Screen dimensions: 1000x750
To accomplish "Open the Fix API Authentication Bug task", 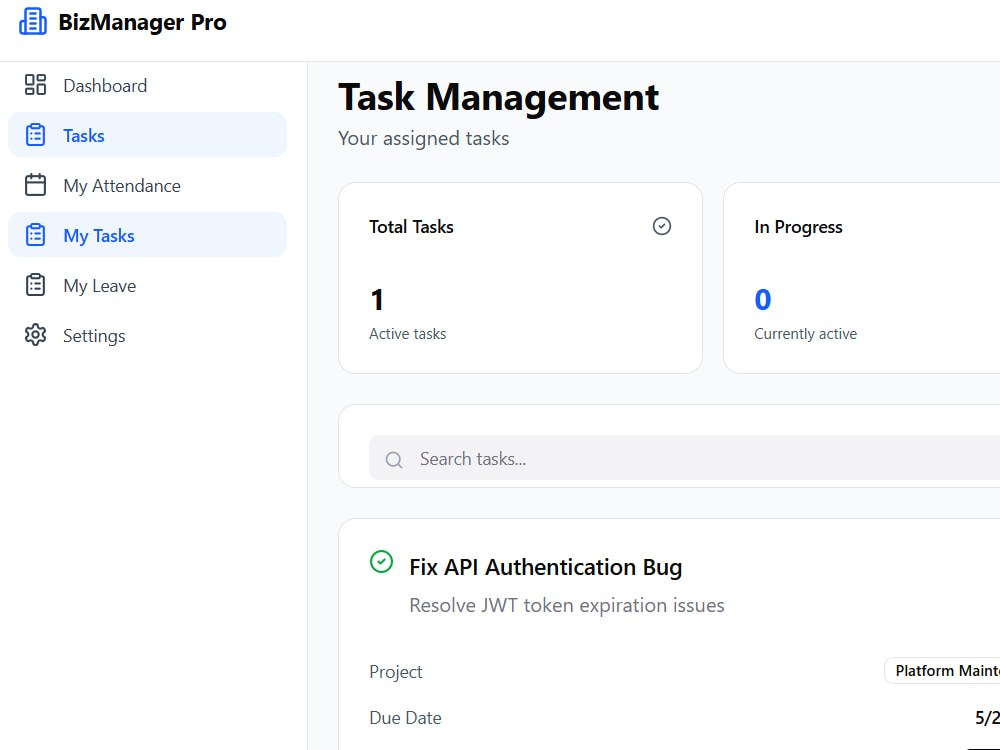I will pos(545,567).
